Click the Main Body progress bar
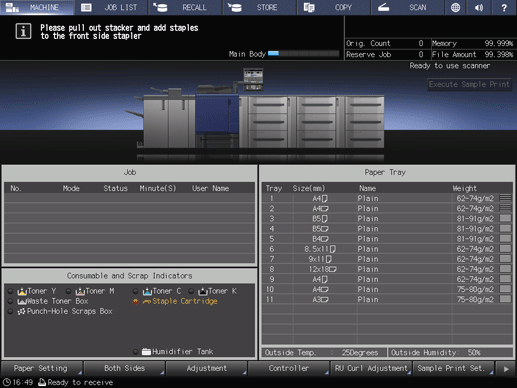This screenshot has width=517, height=388. coord(303,54)
